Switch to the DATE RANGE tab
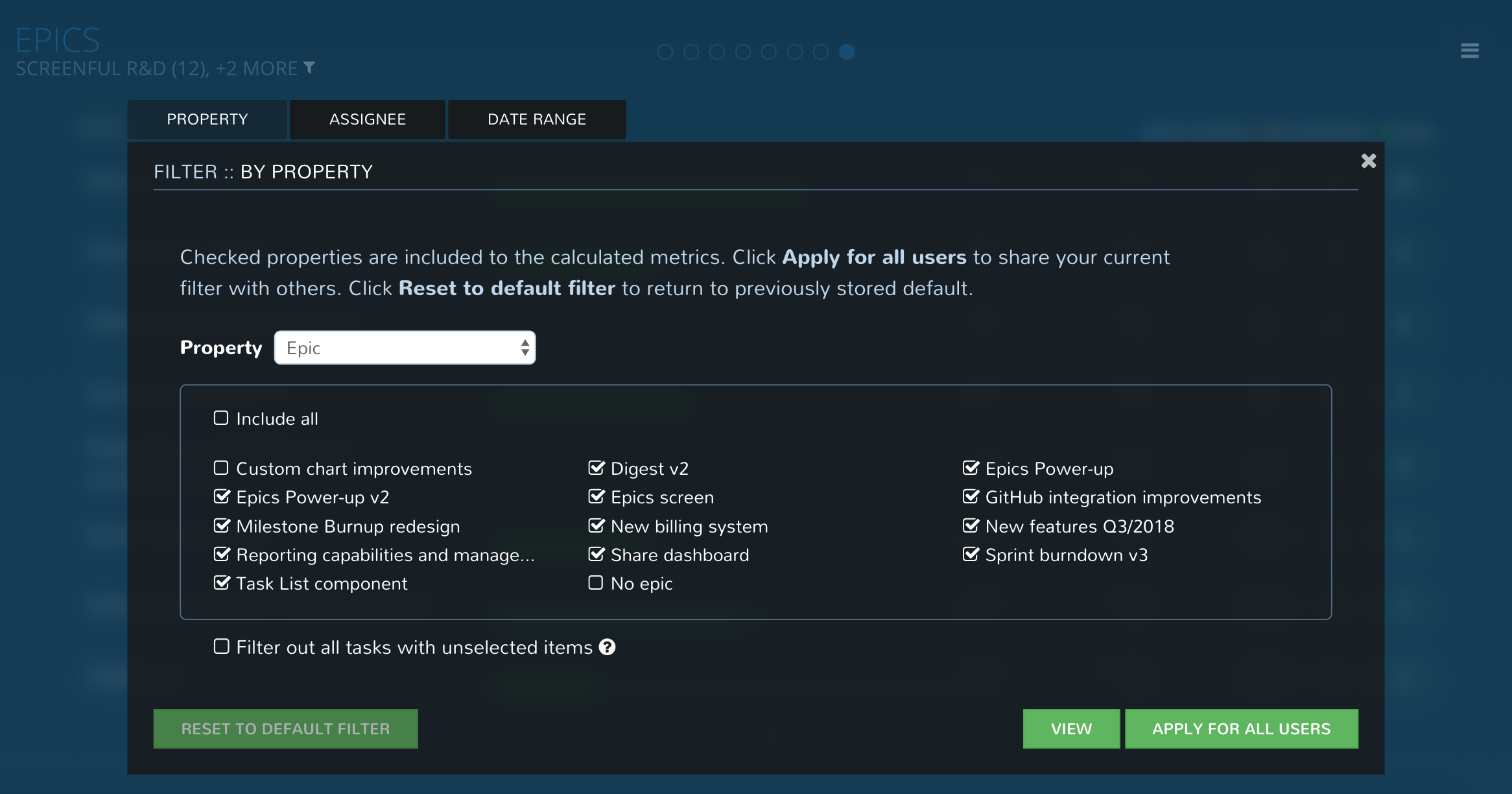This screenshot has height=794, width=1512. 537,119
